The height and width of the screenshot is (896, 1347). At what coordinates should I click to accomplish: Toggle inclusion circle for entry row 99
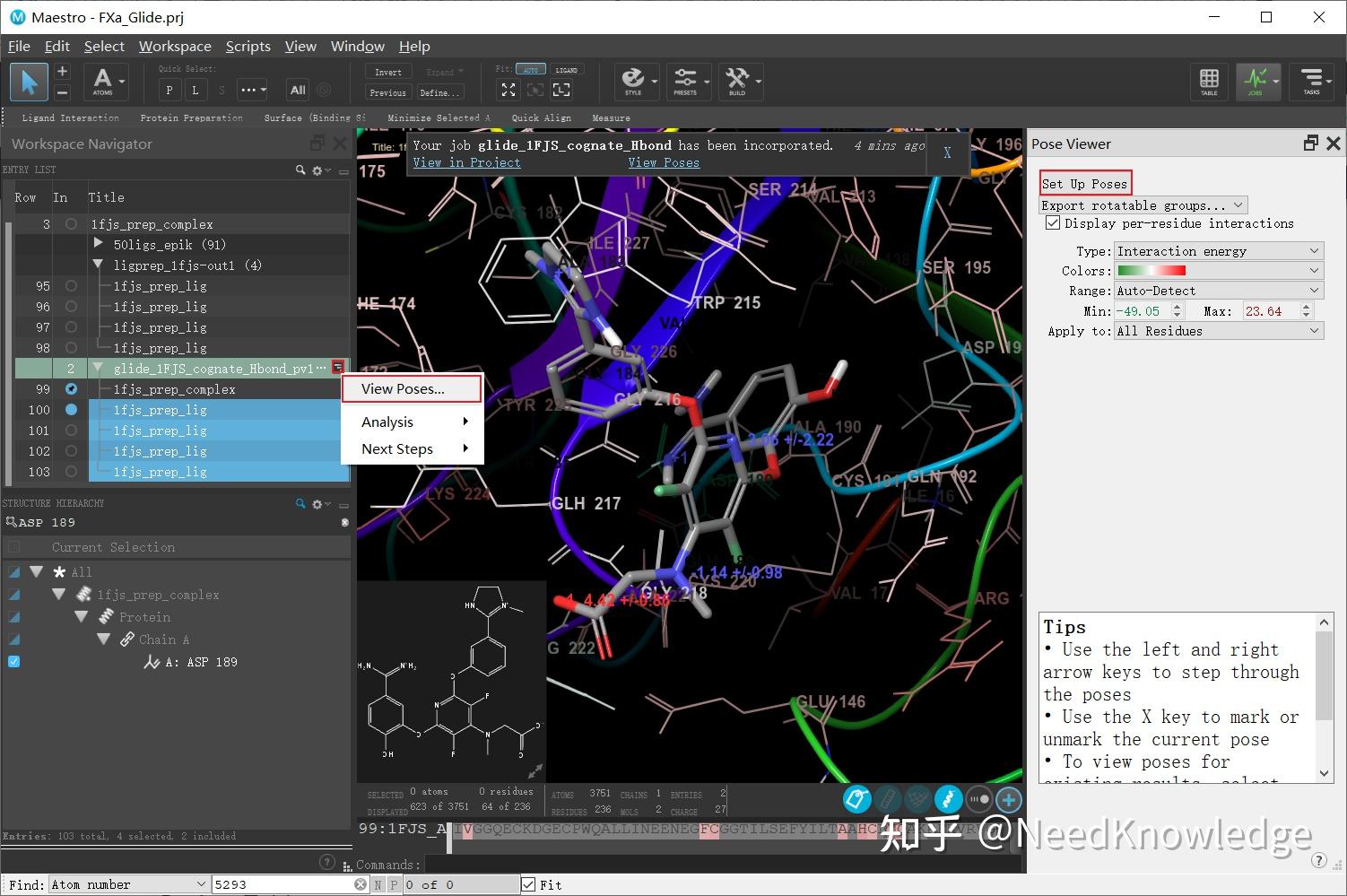(x=71, y=388)
